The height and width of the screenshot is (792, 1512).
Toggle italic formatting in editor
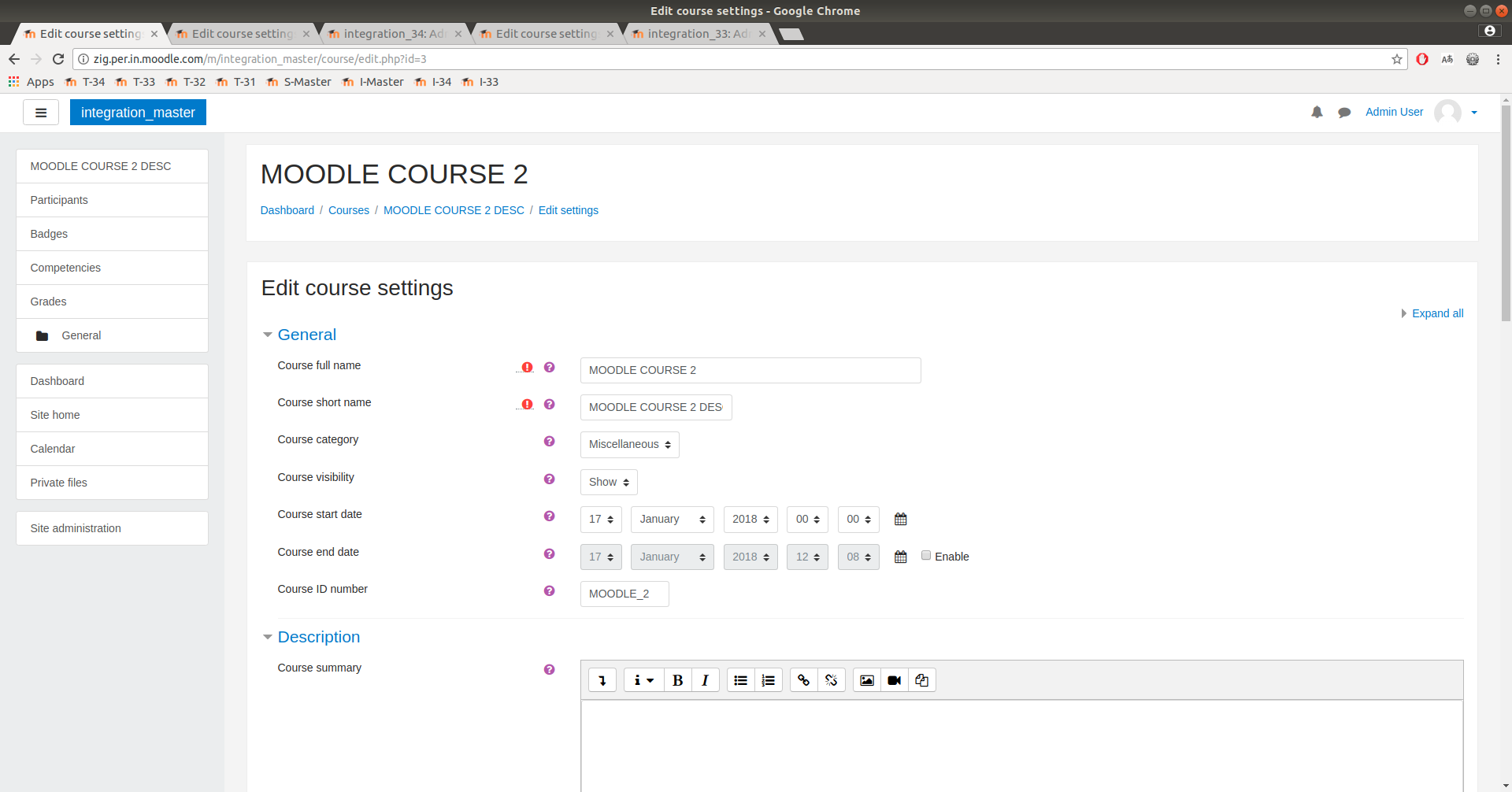click(706, 680)
